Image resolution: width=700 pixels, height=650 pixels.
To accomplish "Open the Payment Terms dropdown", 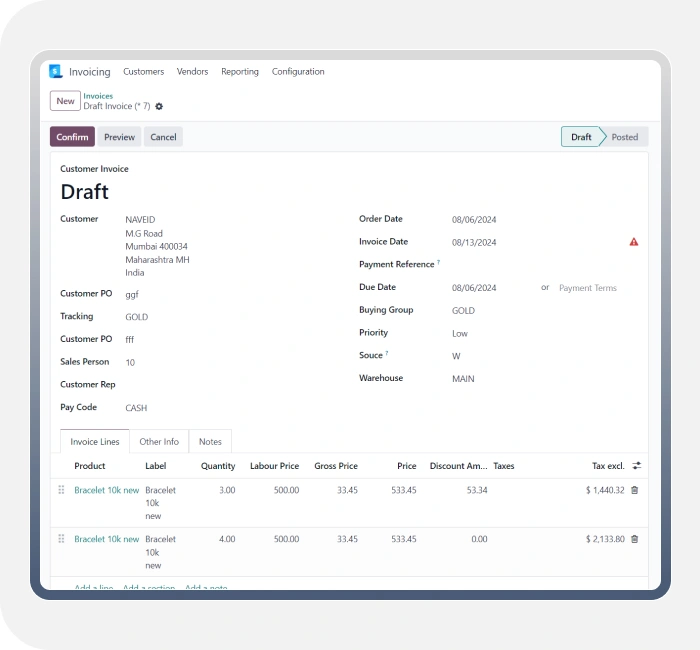I will click(588, 288).
